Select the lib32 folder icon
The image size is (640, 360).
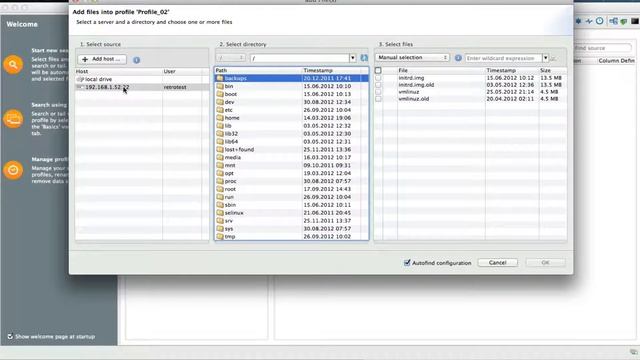pyautogui.click(x=220, y=133)
